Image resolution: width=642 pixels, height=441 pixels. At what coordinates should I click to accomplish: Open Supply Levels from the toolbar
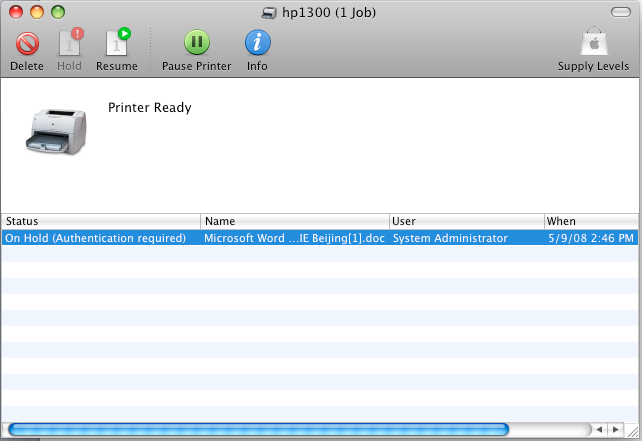(594, 42)
